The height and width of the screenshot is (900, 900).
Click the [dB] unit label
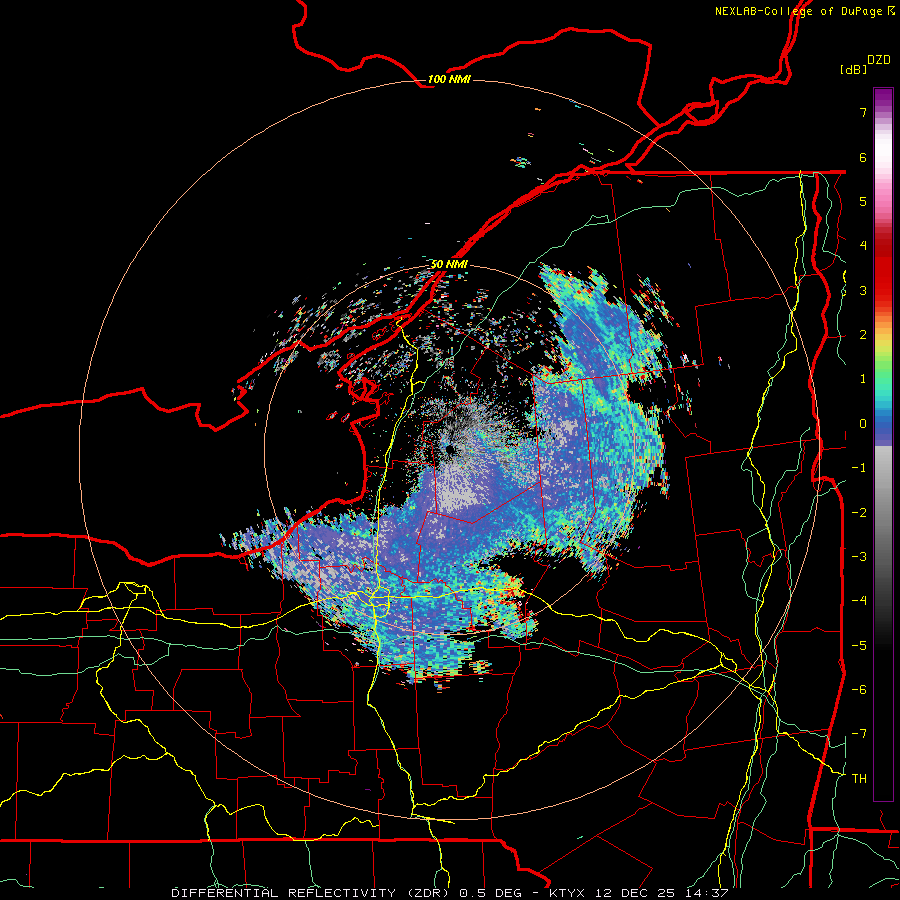tap(854, 69)
